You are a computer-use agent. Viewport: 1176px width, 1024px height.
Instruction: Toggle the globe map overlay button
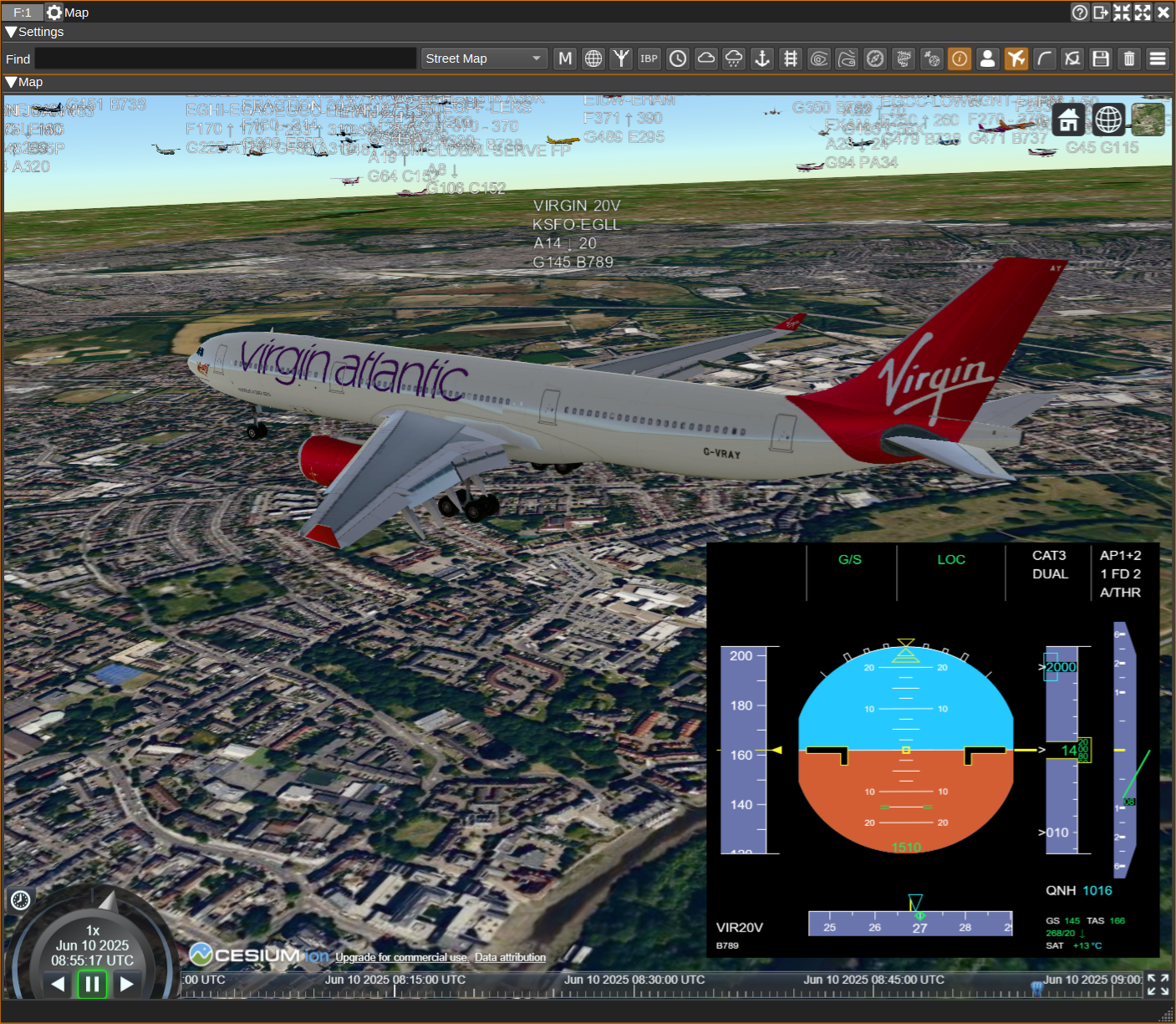[x=593, y=59]
